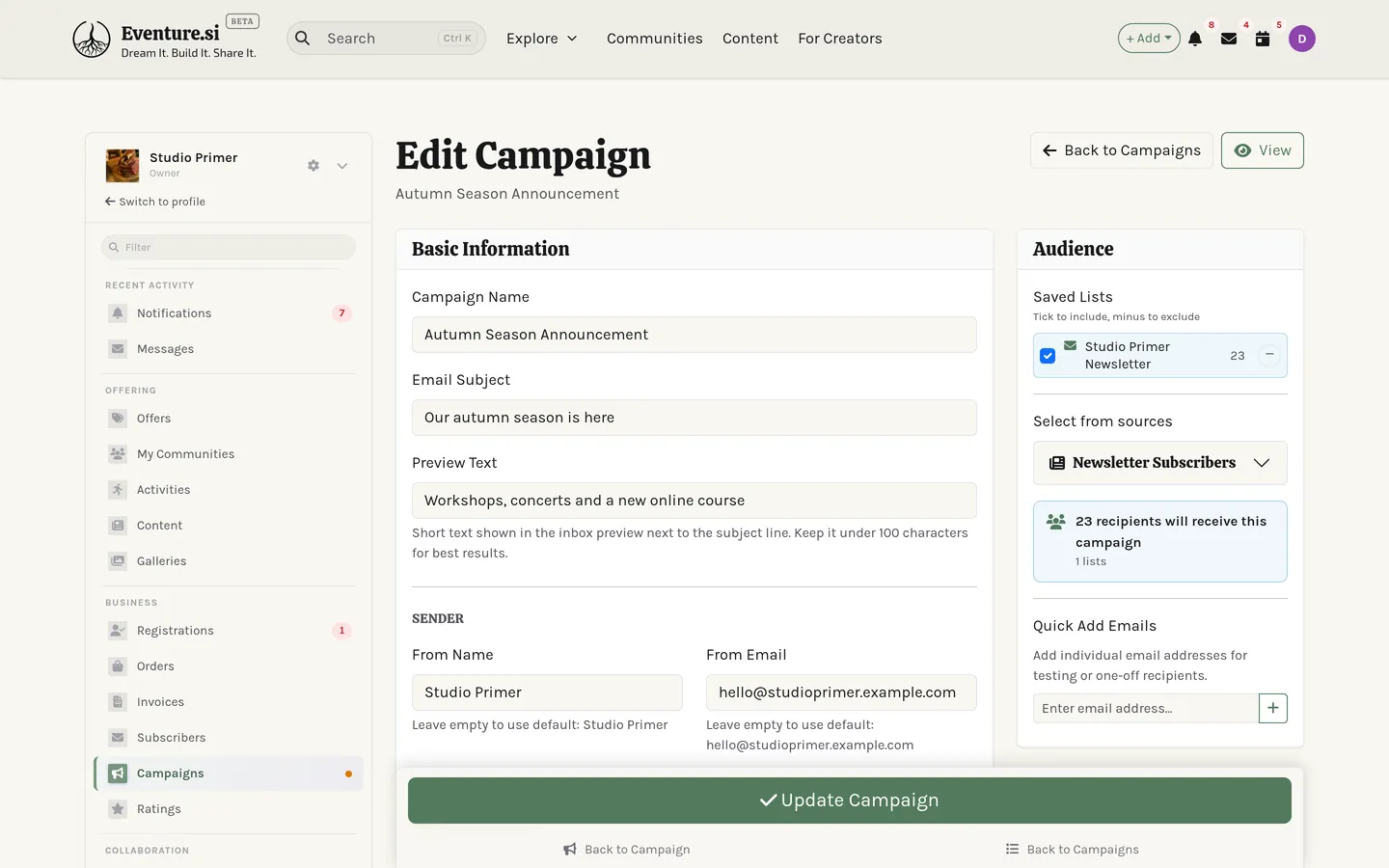Focus the Campaign Name input field
Viewport: 1389px width, 868px height.
(x=694, y=335)
